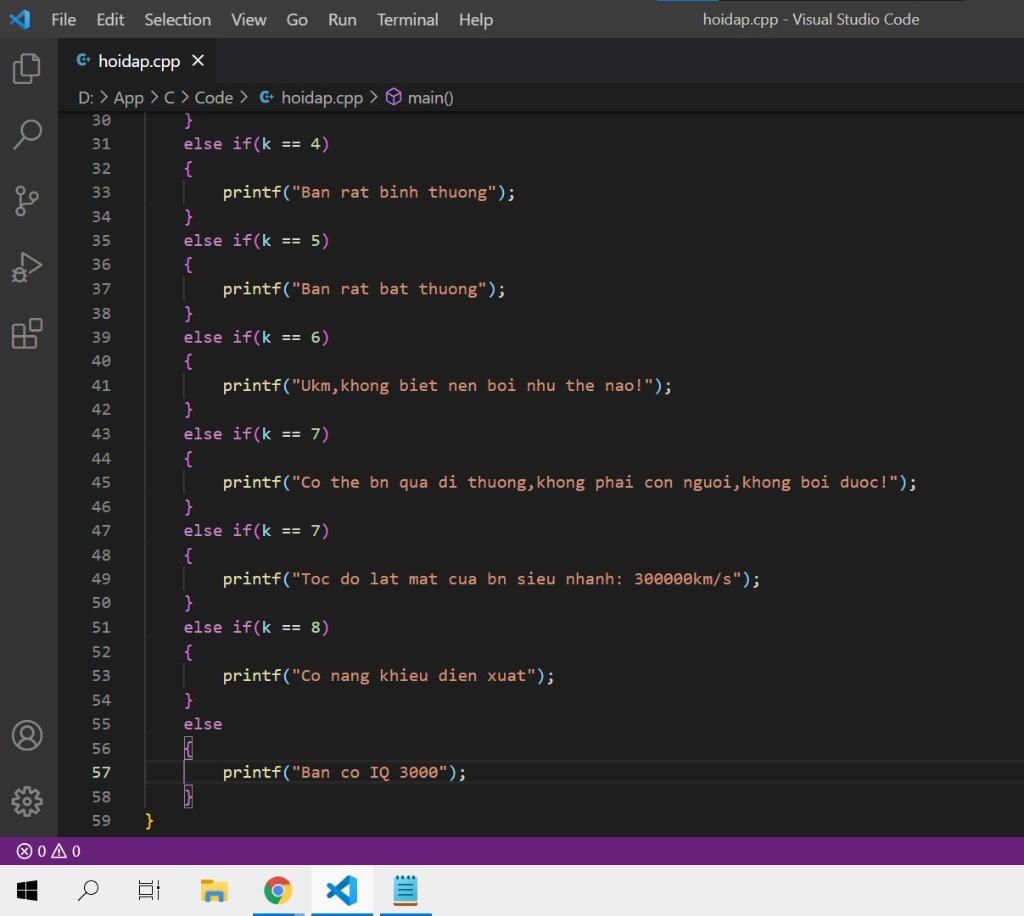Click the highlighted opening brace on line 56
1024x916 pixels.
click(x=188, y=748)
